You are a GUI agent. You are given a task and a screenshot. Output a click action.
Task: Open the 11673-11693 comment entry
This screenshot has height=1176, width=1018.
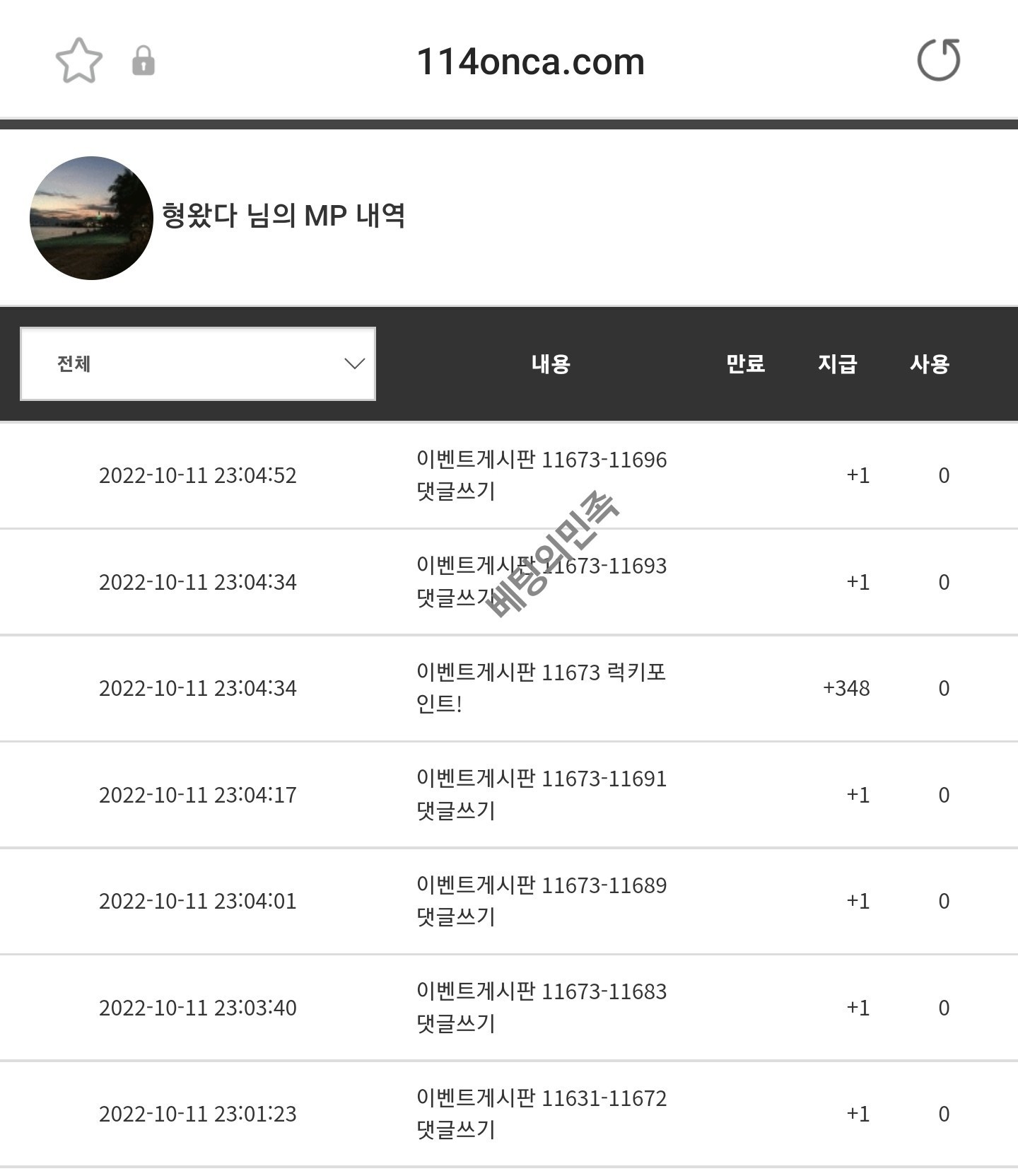[541, 581]
